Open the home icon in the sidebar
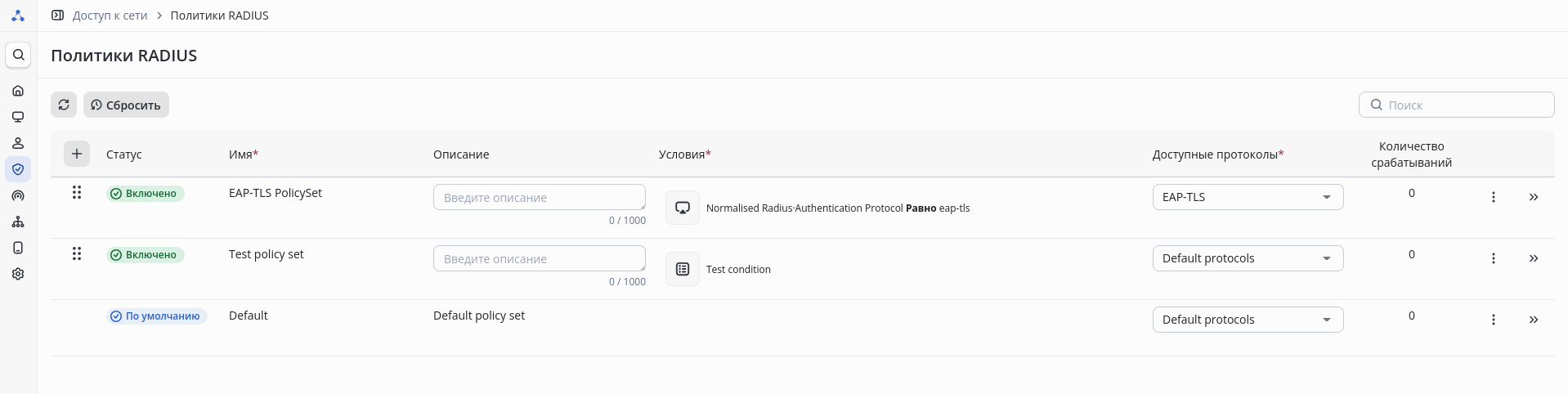The width and height of the screenshot is (1568, 394). click(18, 91)
